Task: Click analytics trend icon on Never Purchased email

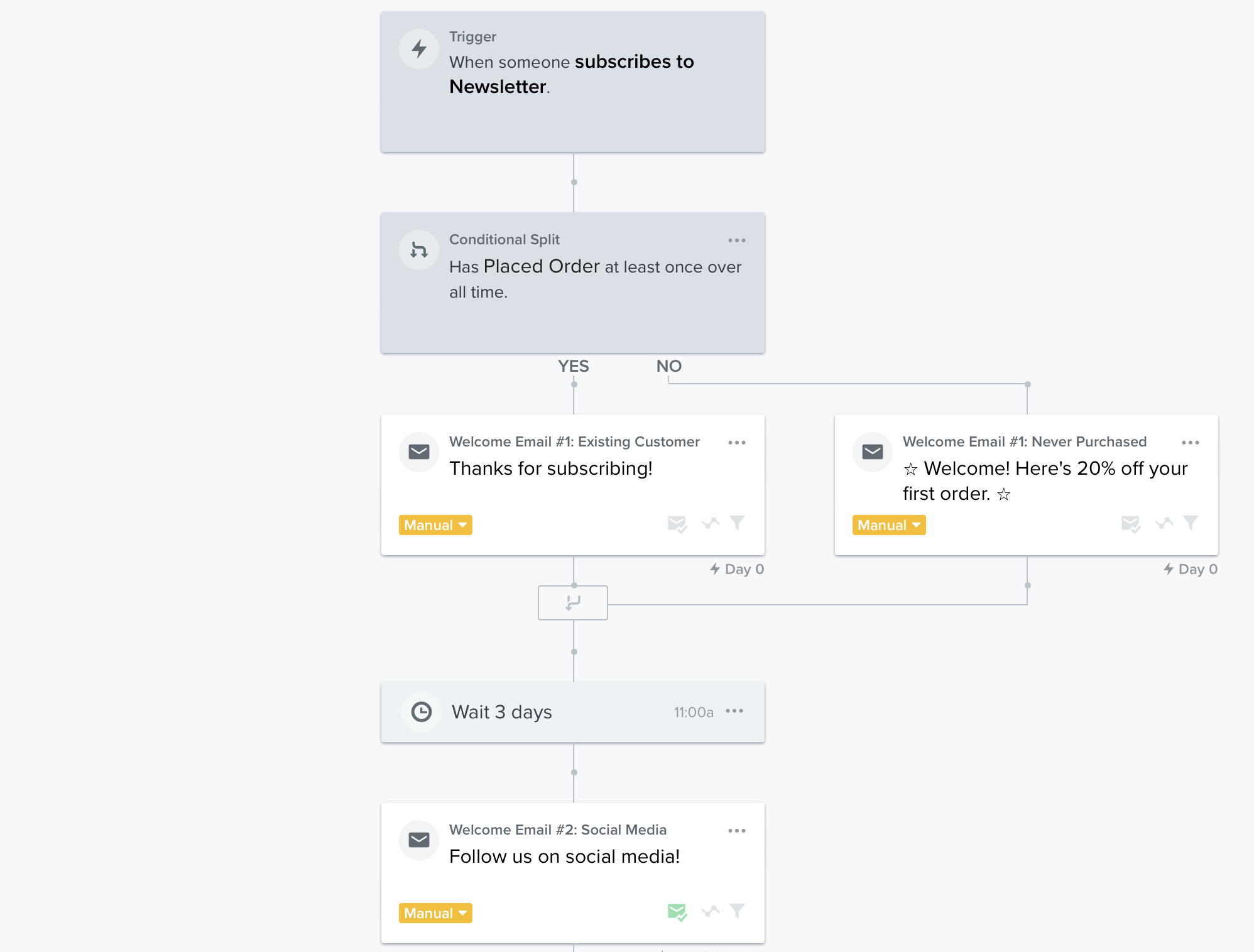Action: pyautogui.click(x=1164, y=522)
